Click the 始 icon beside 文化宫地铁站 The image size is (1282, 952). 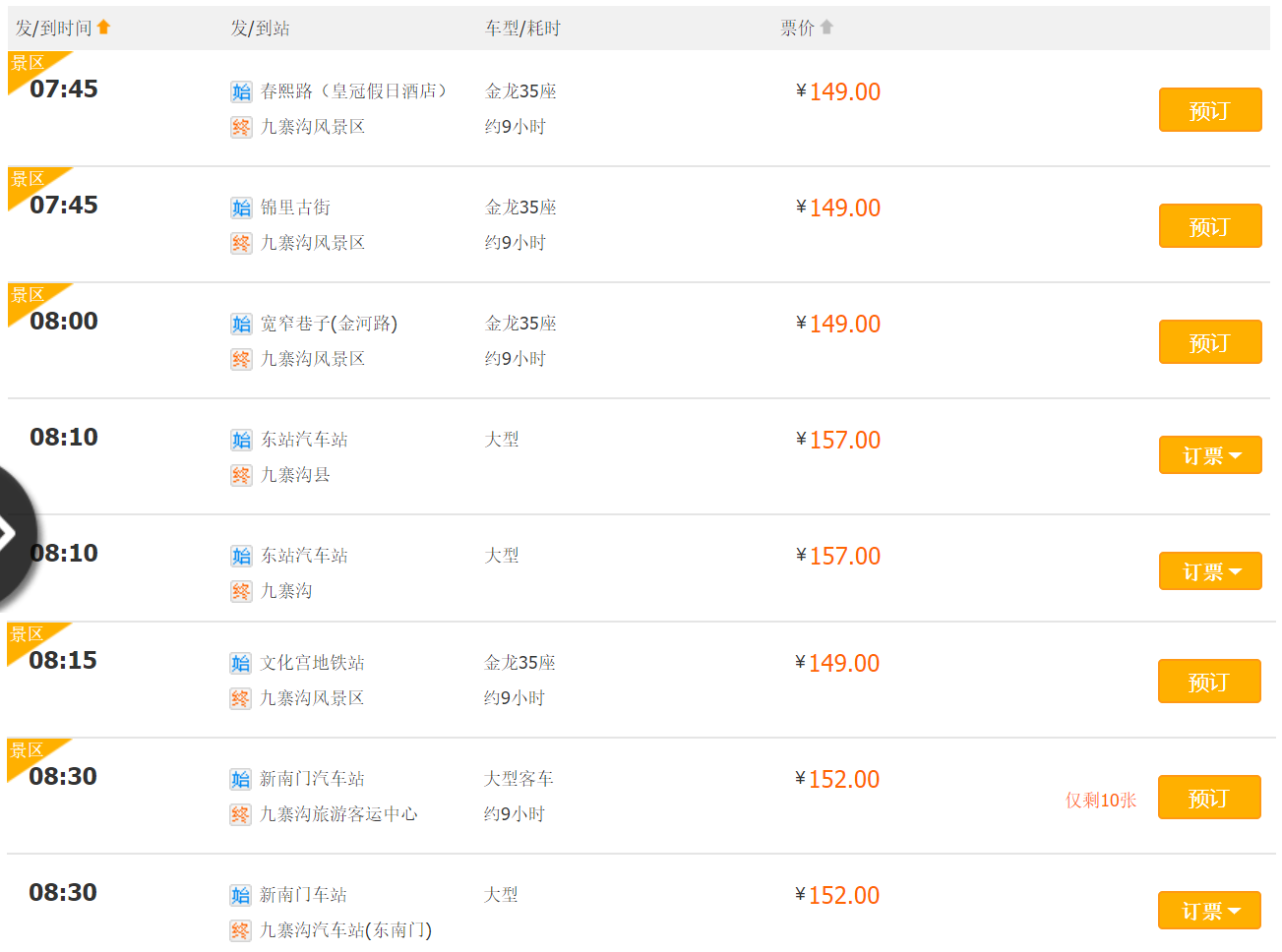click(x=241, y=663)
